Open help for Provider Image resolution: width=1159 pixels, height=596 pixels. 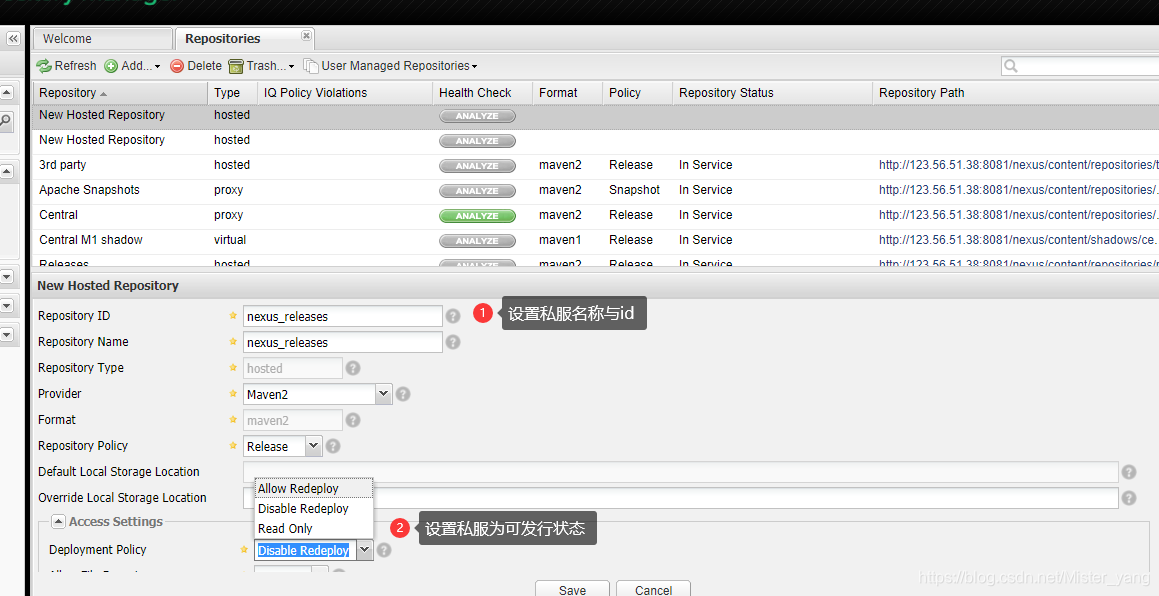[403, 394]
